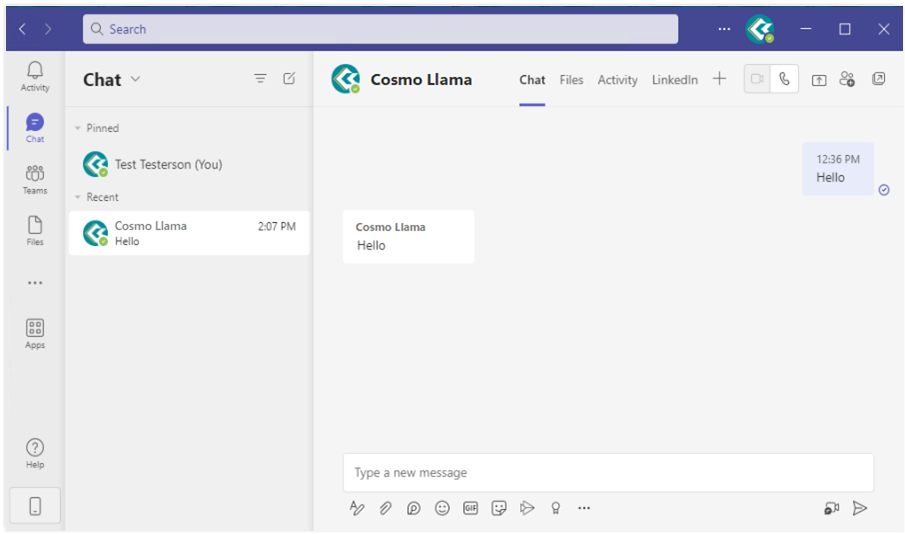Screen dimensions: 905x534
Task: Click the sent Hello message at 12:36 PM
Action: click(838, 169)
